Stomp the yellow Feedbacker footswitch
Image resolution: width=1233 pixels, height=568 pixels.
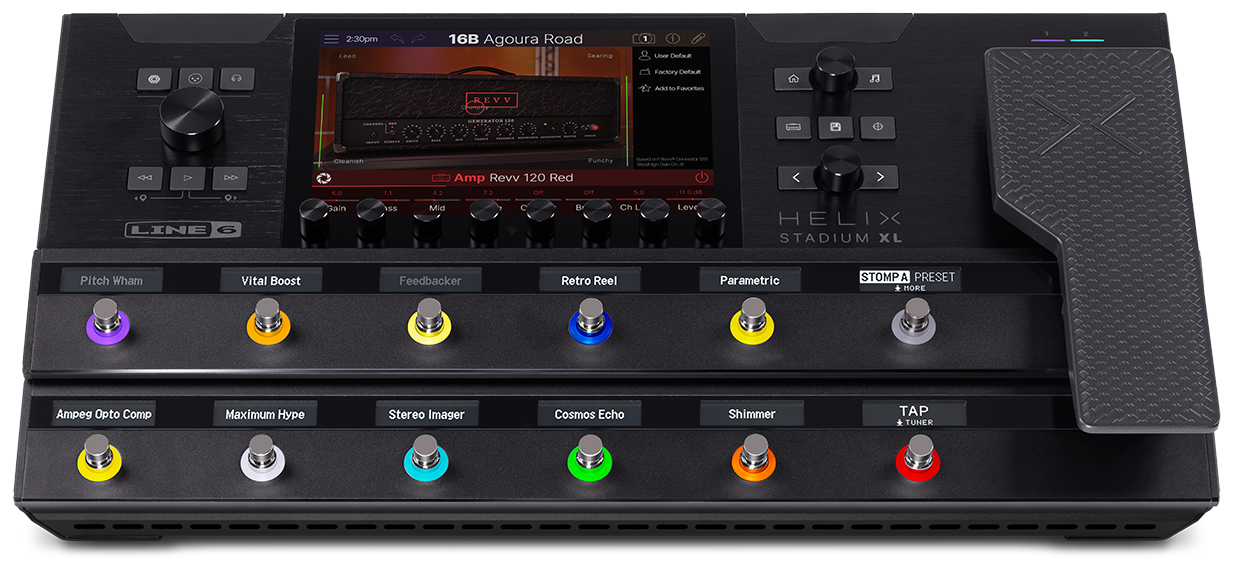[x=429, y=323]
